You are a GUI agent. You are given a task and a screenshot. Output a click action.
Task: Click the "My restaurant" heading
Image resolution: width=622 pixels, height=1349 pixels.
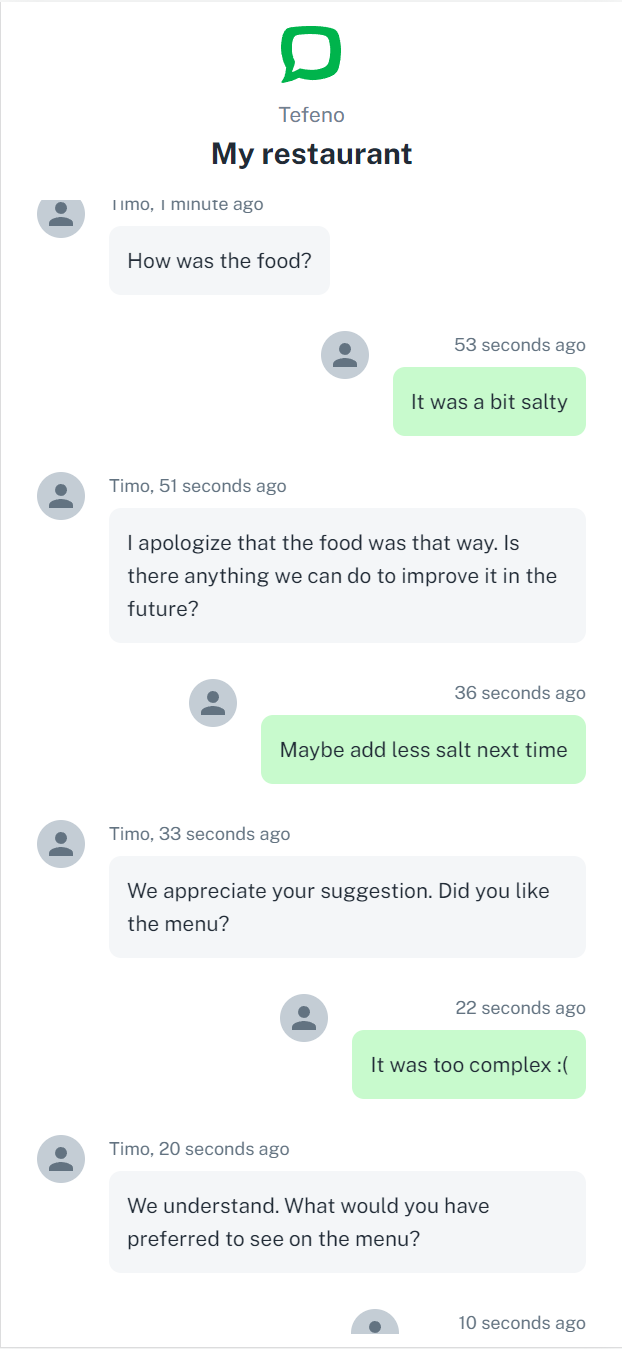point(311,154)
